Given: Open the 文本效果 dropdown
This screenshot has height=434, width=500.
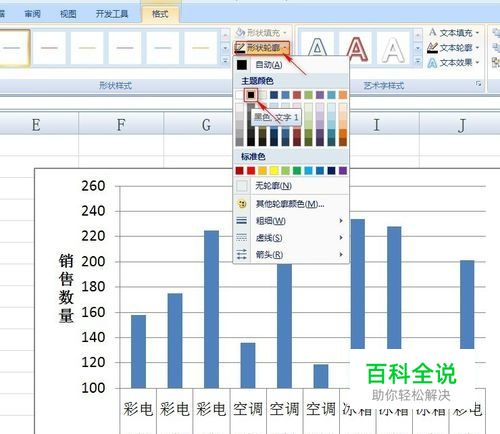Looking at the screenshot, I should [x=454, y=63].
